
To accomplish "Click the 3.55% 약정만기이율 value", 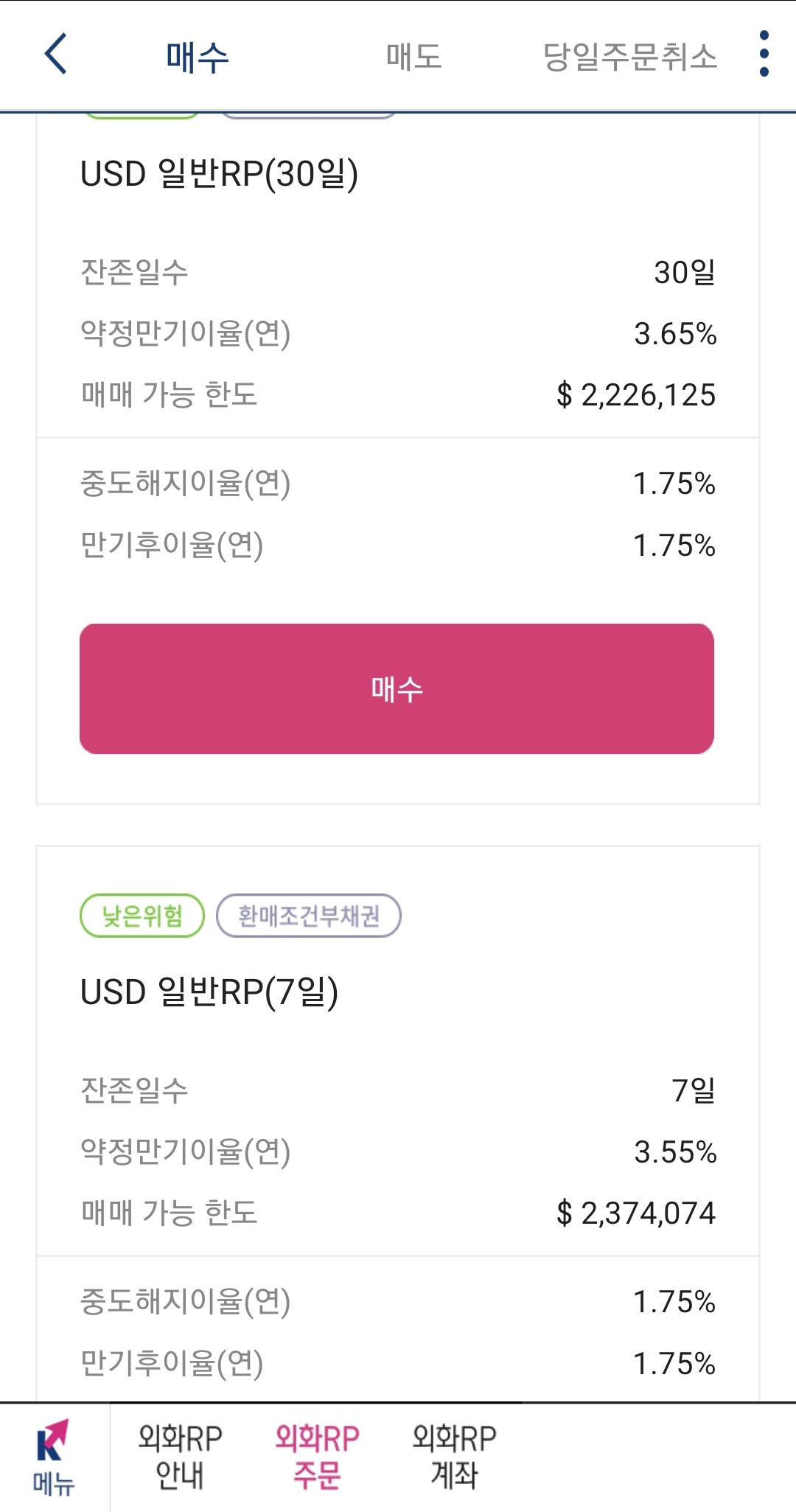I will (x=675, y=1152).
